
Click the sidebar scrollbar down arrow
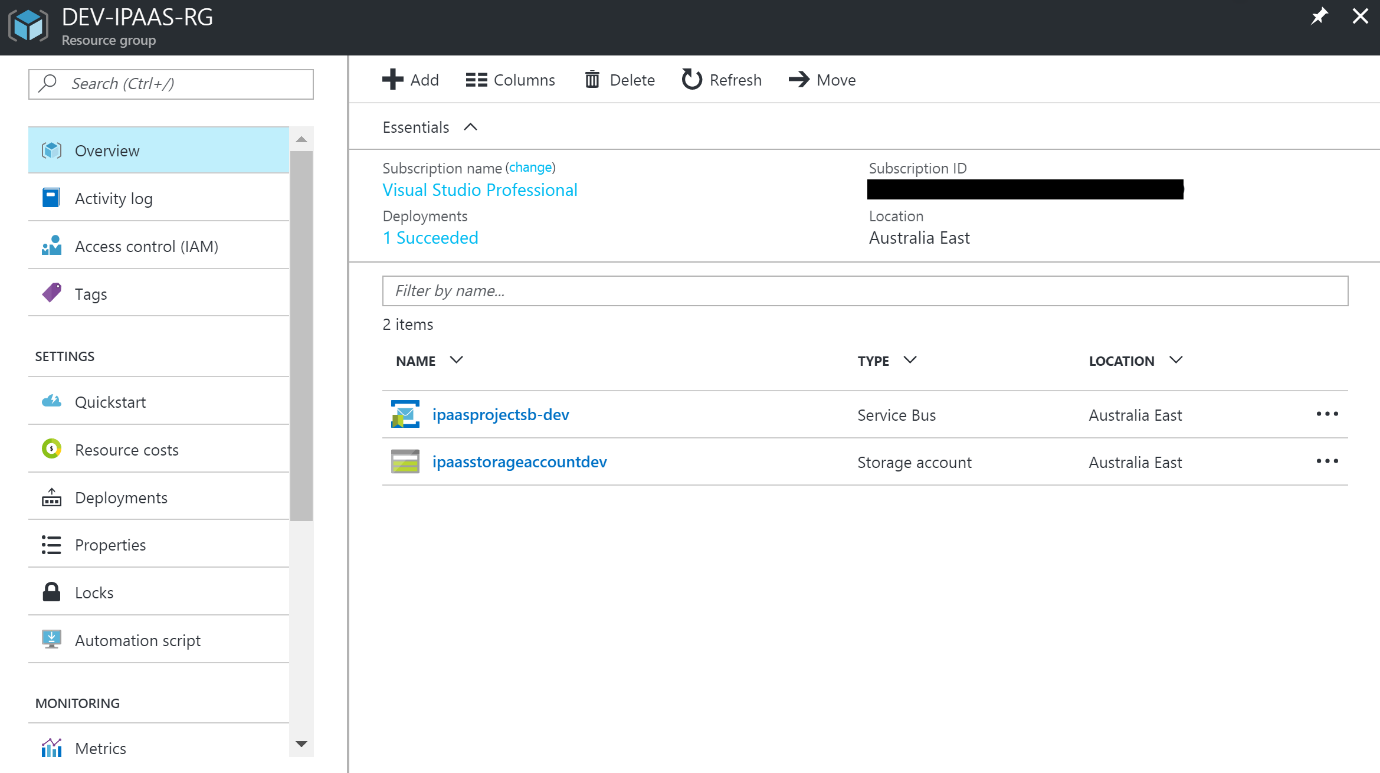click(x=302, y=745)
